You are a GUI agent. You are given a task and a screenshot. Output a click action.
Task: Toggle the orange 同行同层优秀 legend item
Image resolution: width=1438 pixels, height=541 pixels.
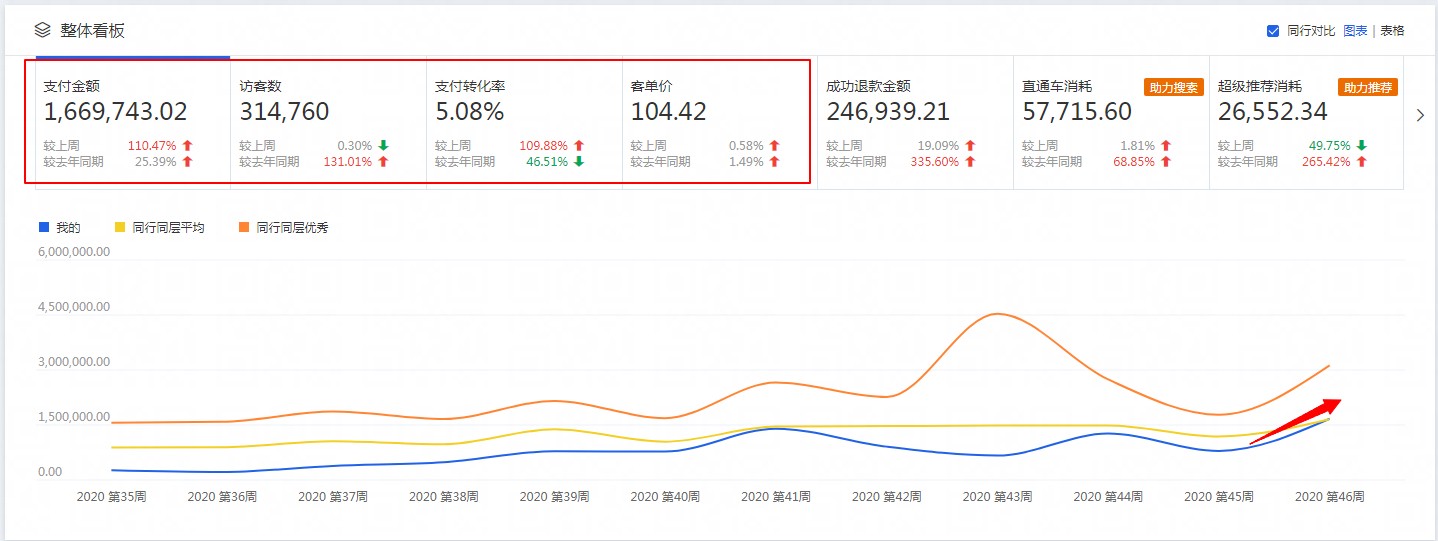click(x=285, y=228)
